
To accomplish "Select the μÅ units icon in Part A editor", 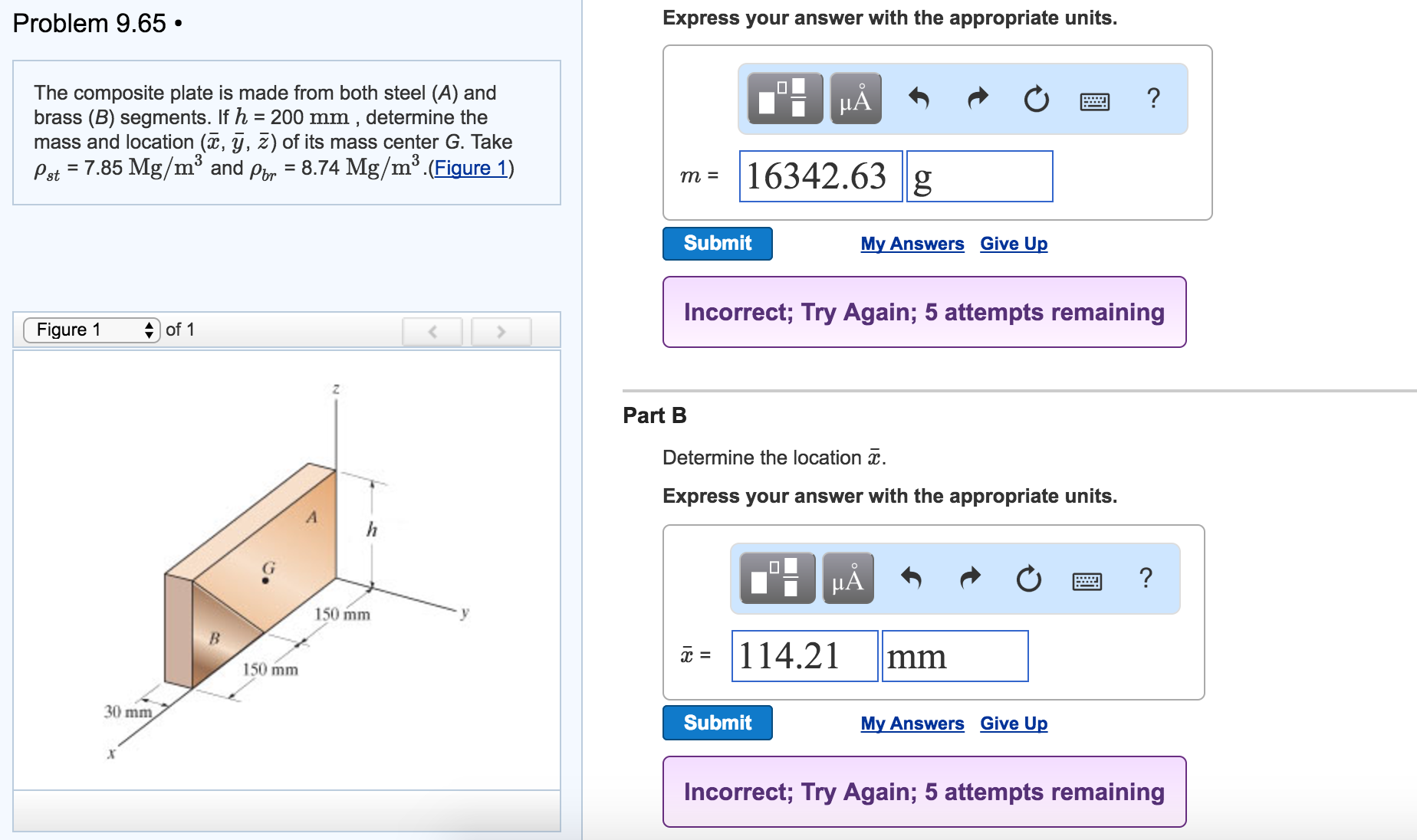I will tap(855, 99).
